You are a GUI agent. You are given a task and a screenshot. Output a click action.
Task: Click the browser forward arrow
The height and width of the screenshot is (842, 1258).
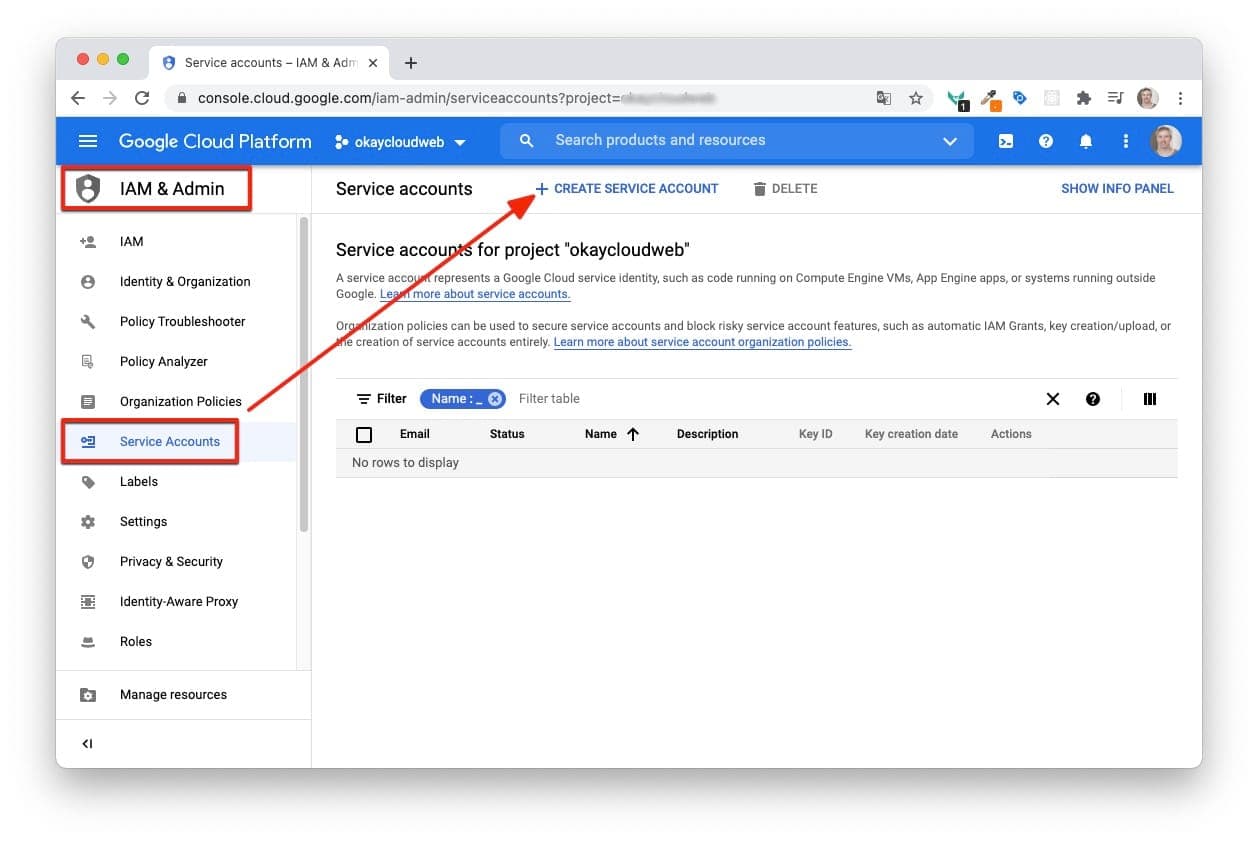coord(110,98)
